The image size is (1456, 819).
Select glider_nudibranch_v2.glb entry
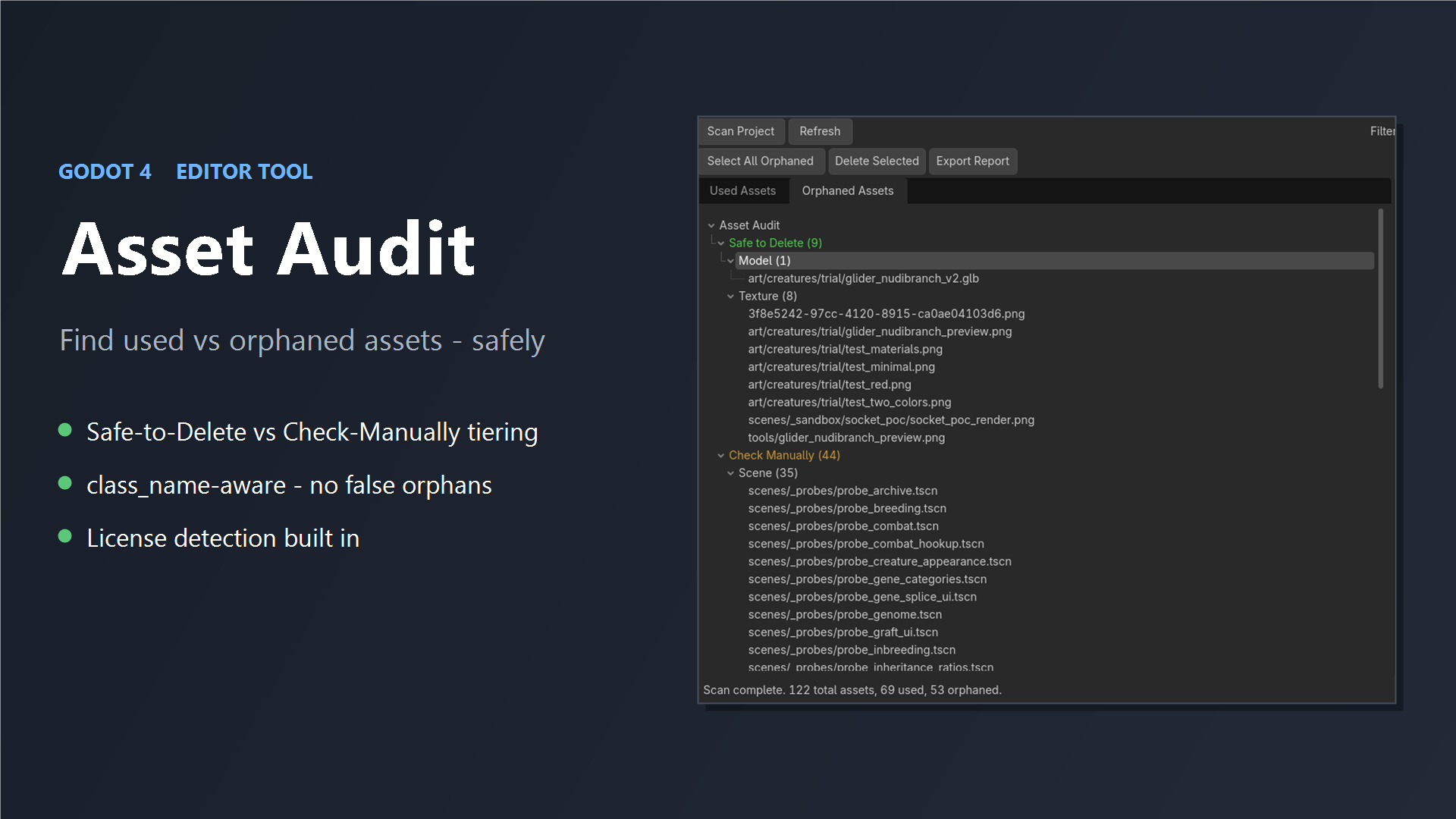click(x=863, y=278)
